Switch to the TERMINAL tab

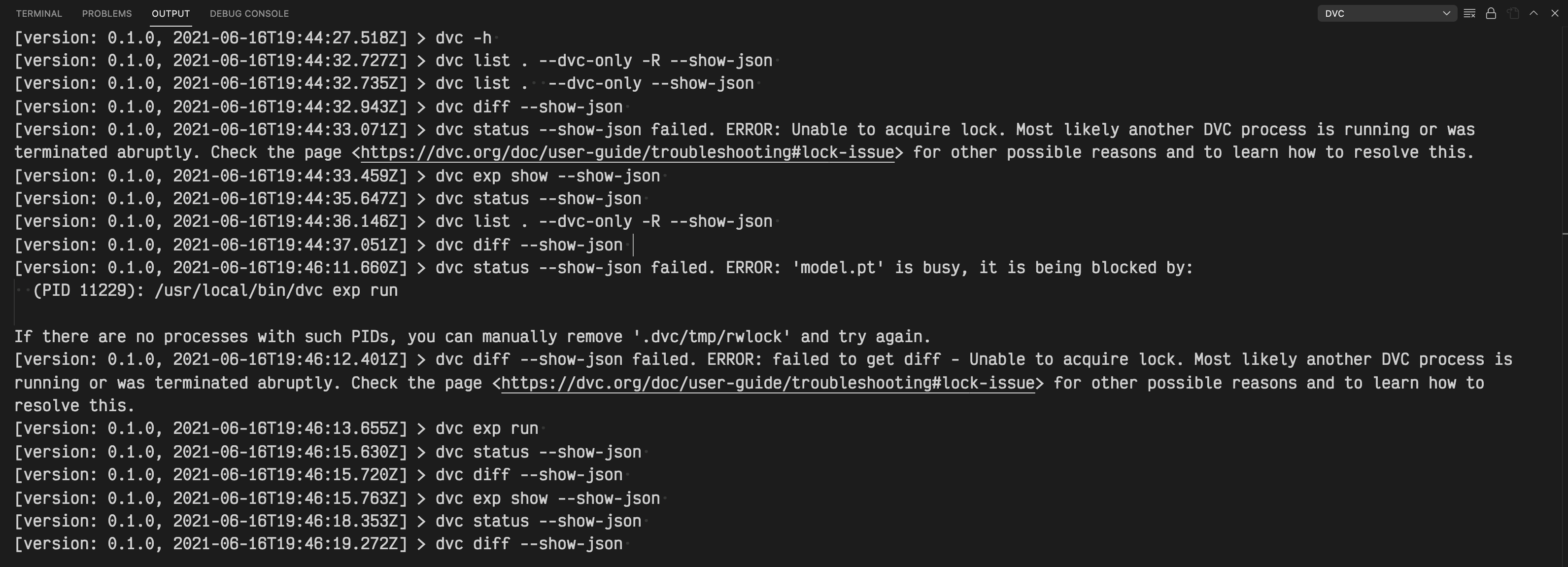point(39,13)
